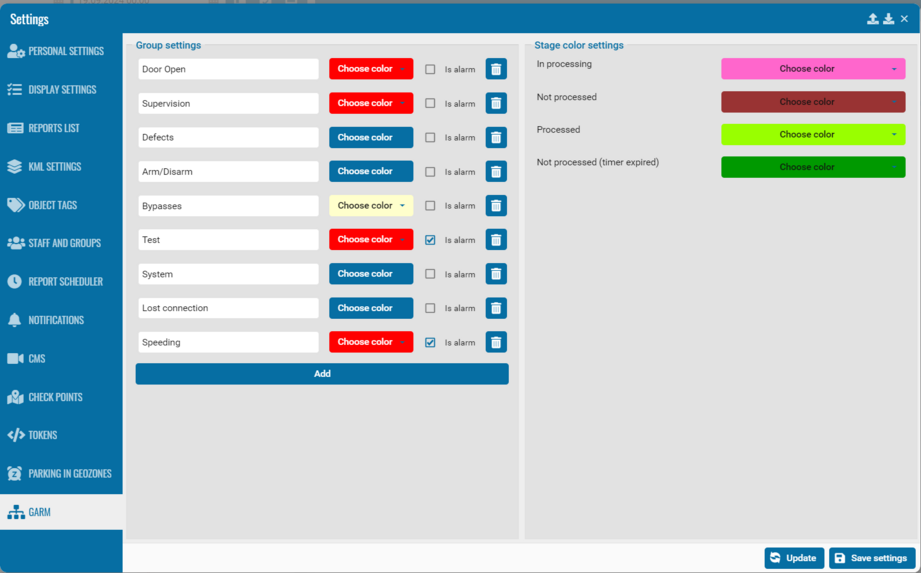Screen dimensions: 921x573
Task: Go to KML Settings in sidebar
Action: (55, 166)
